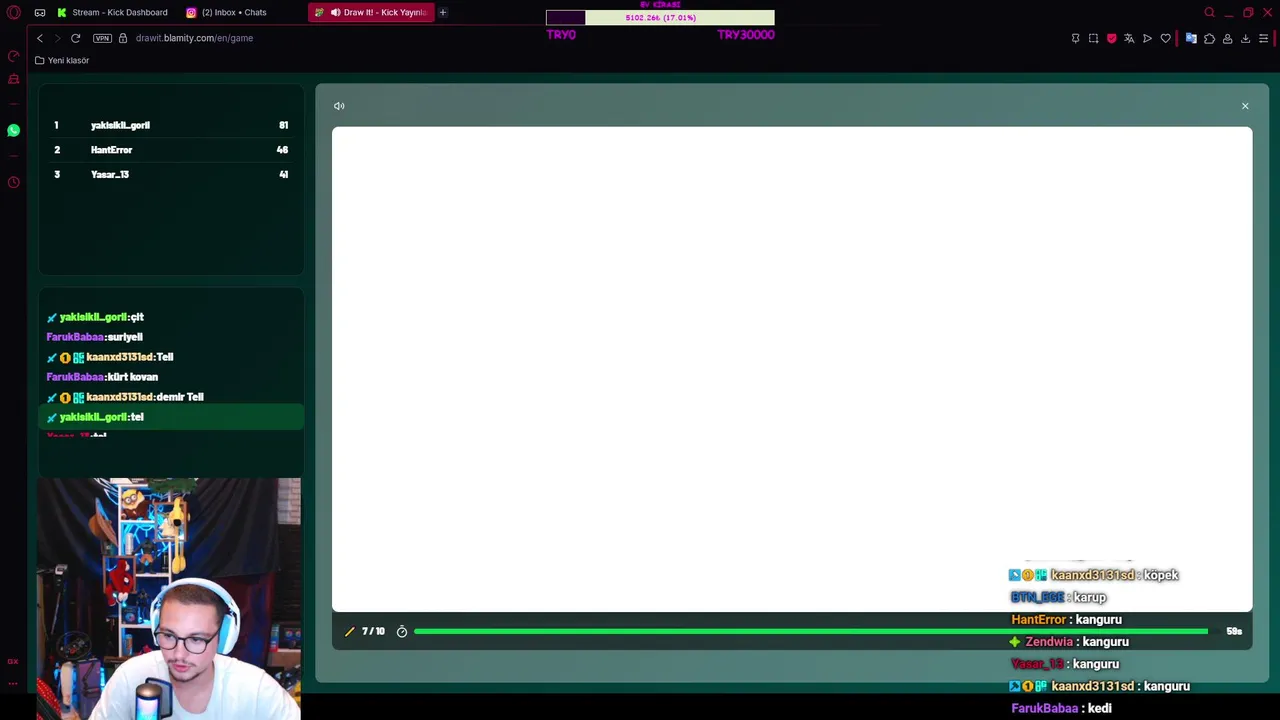The image size is (1280, 720).
Task: Open the downloads icon
Action: [x=1245, y=38]
